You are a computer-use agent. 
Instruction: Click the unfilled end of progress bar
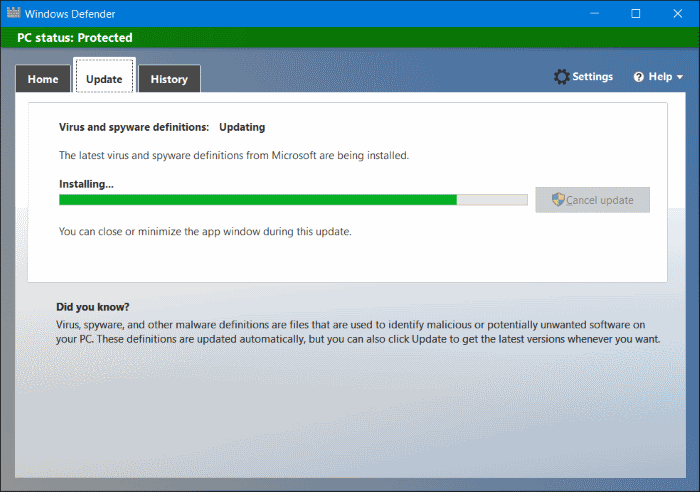[492, 200]
